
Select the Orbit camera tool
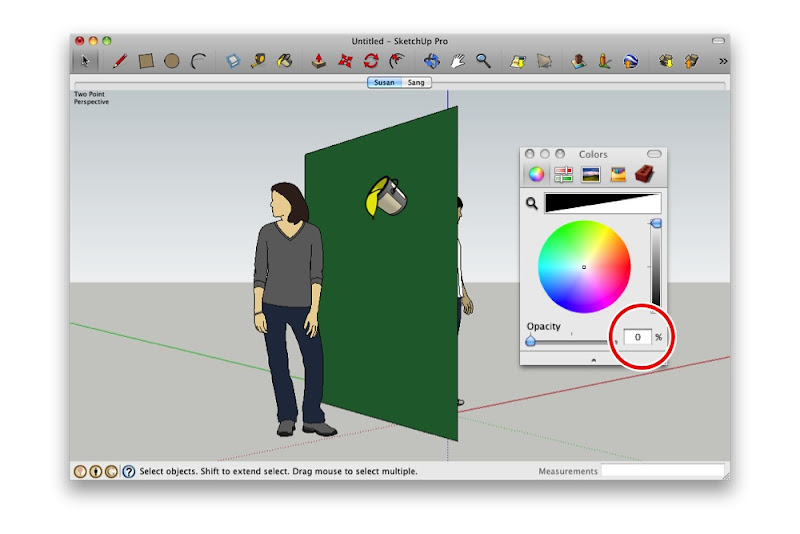432,61
